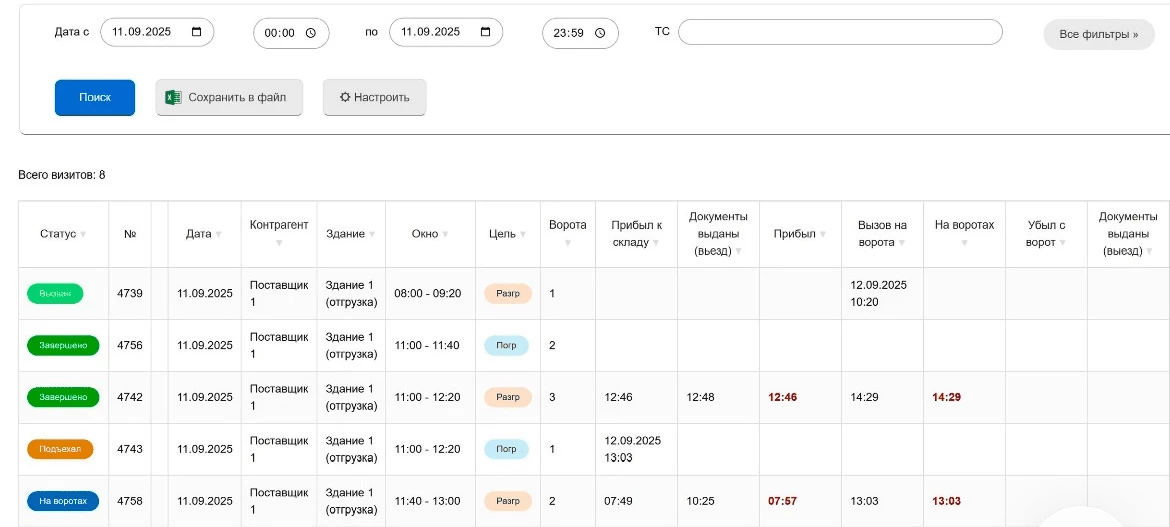Select visit number 4756
Screen dimensions: 1170x527
pyautogui.click(x=130, y=346)
